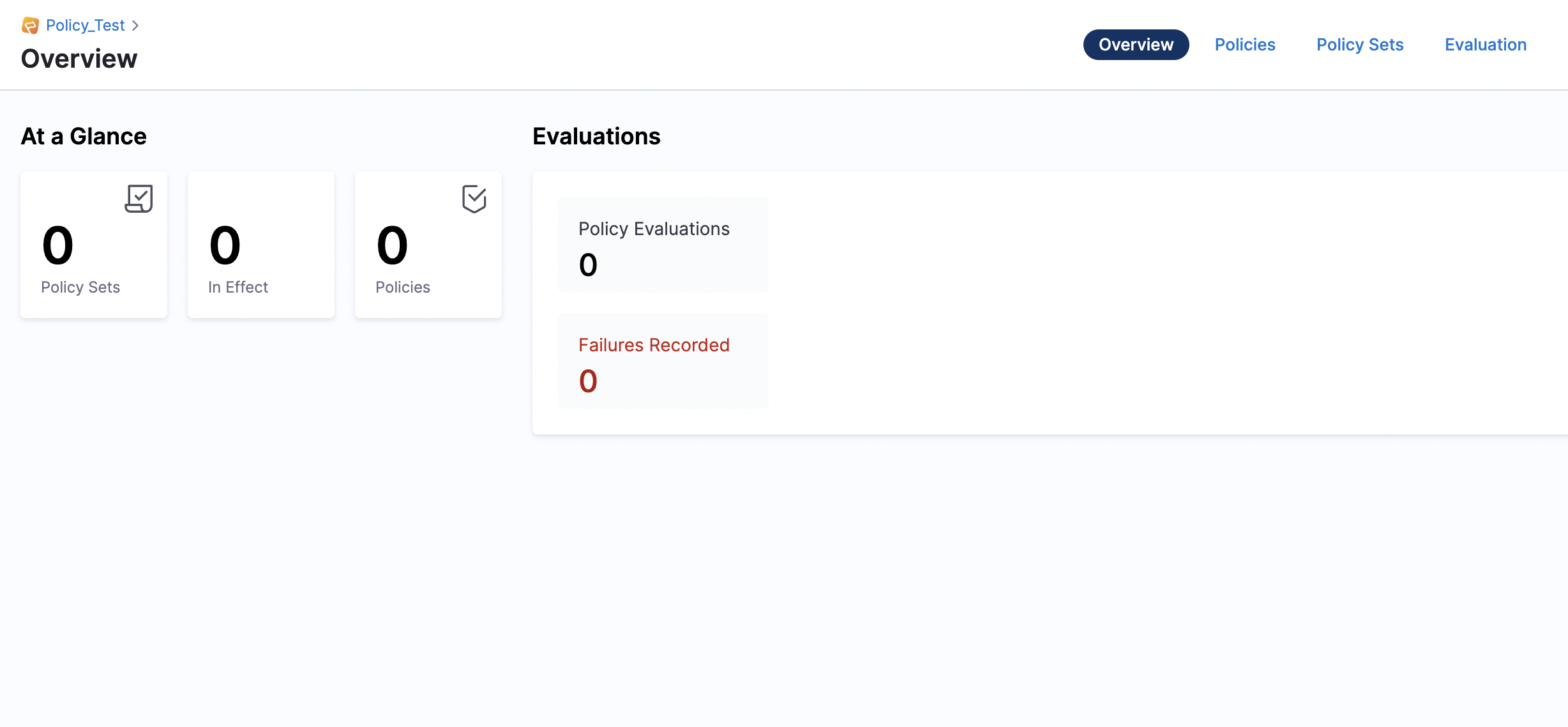Click the document-check icon on Policy Sets card
The height and width of the screenshot is (727, 1568).
point(138,199)
